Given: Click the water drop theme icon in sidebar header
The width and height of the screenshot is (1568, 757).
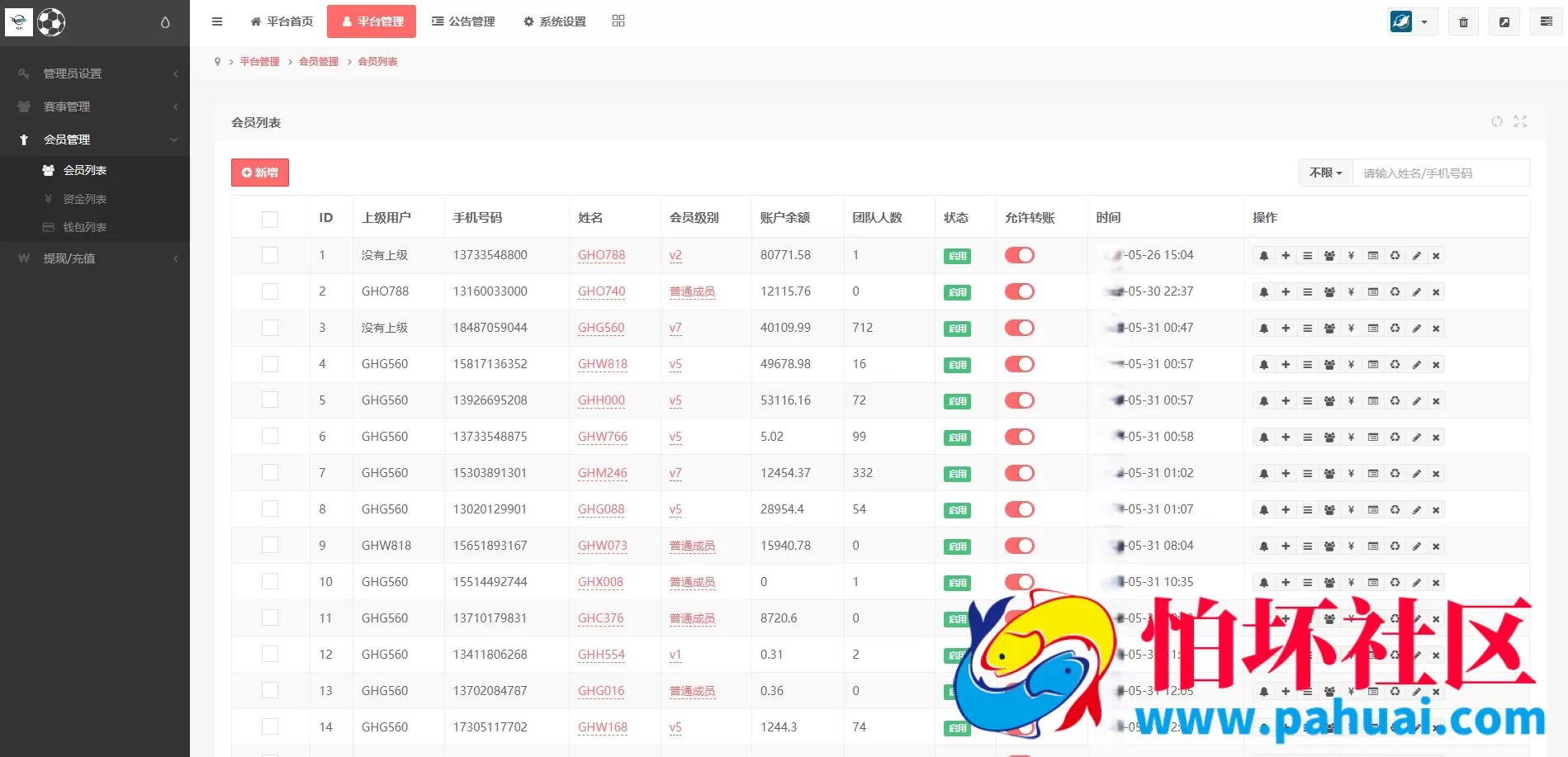Looking at the screenshot, I should (165, 23).
